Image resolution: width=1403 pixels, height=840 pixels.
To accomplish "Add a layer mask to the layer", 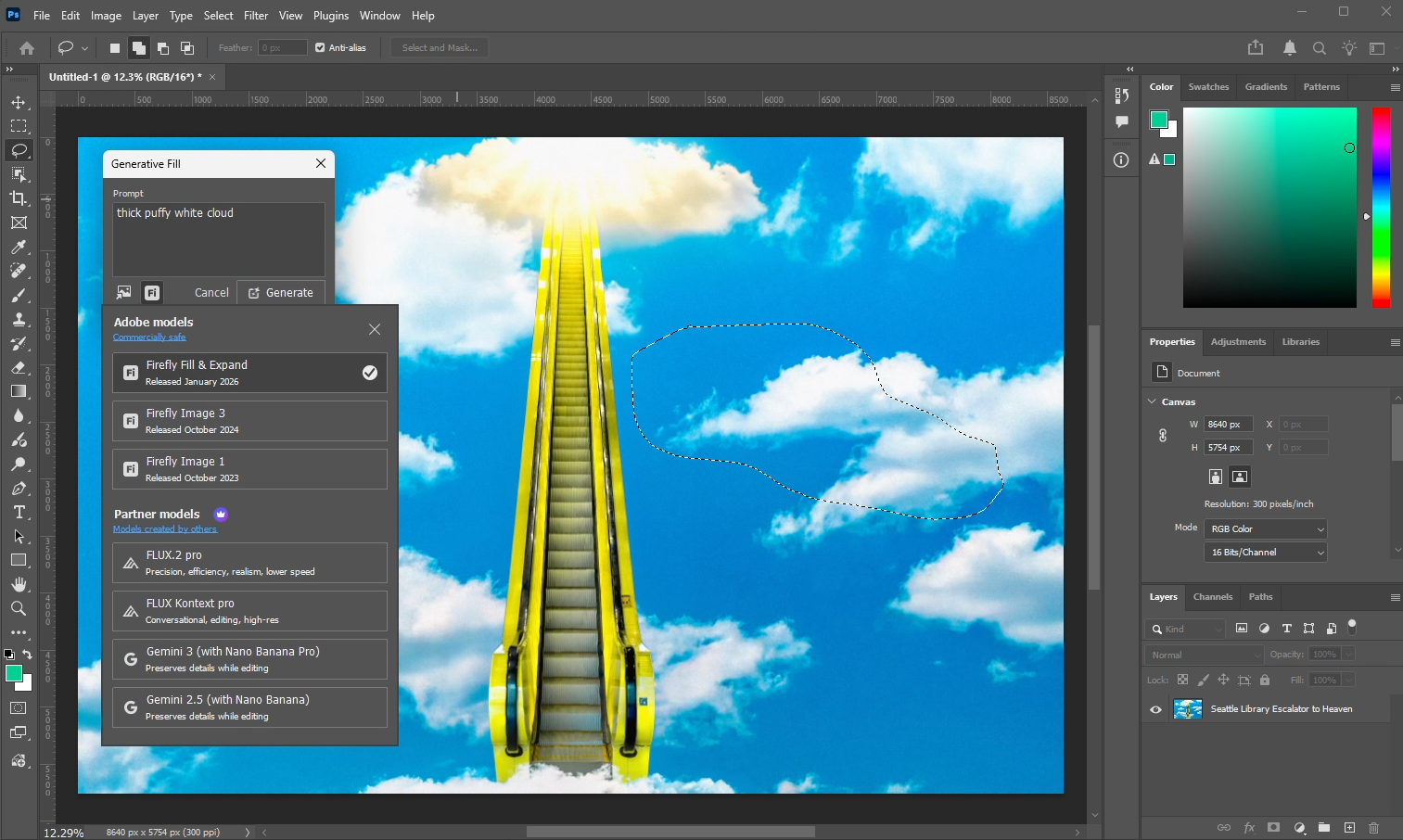I will click(x=1273, y=828).
